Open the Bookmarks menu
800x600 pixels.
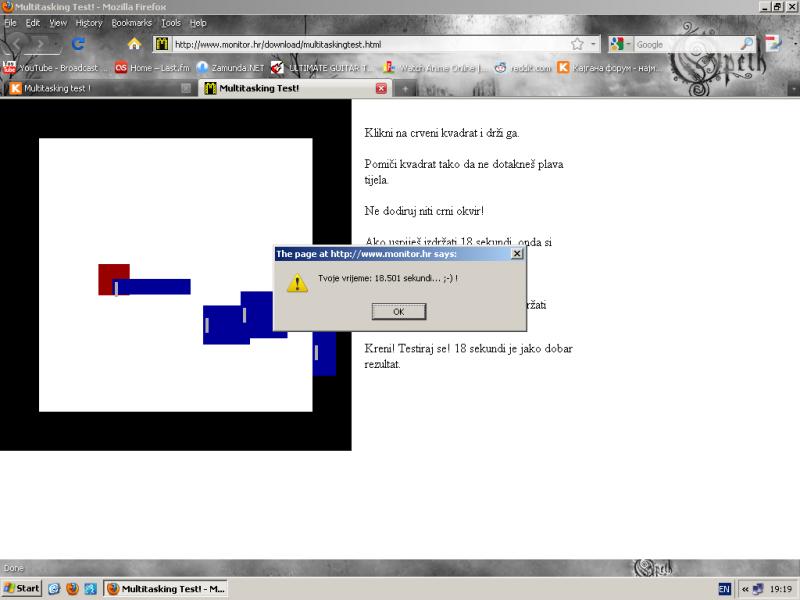[x=131, y=22]
